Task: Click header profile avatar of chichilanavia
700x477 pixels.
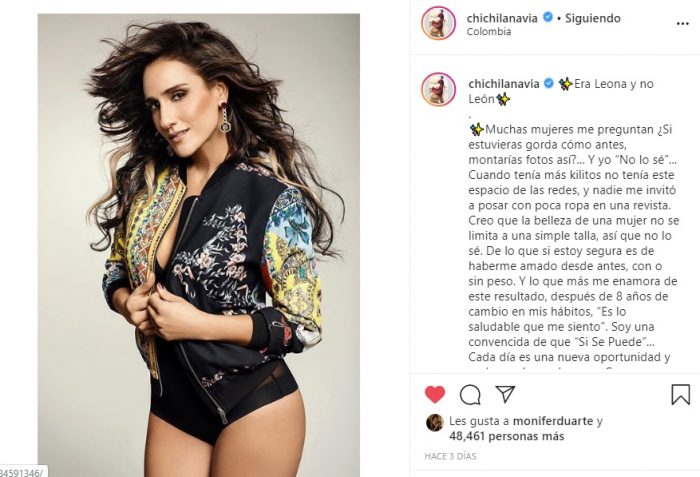Action: tap(438, 23)
